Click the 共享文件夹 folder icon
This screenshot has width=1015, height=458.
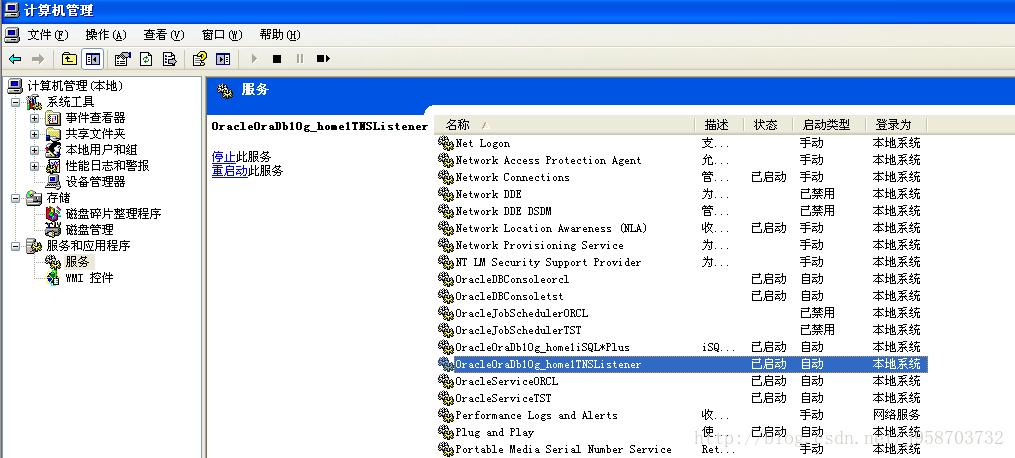click(x=53, y=134)
